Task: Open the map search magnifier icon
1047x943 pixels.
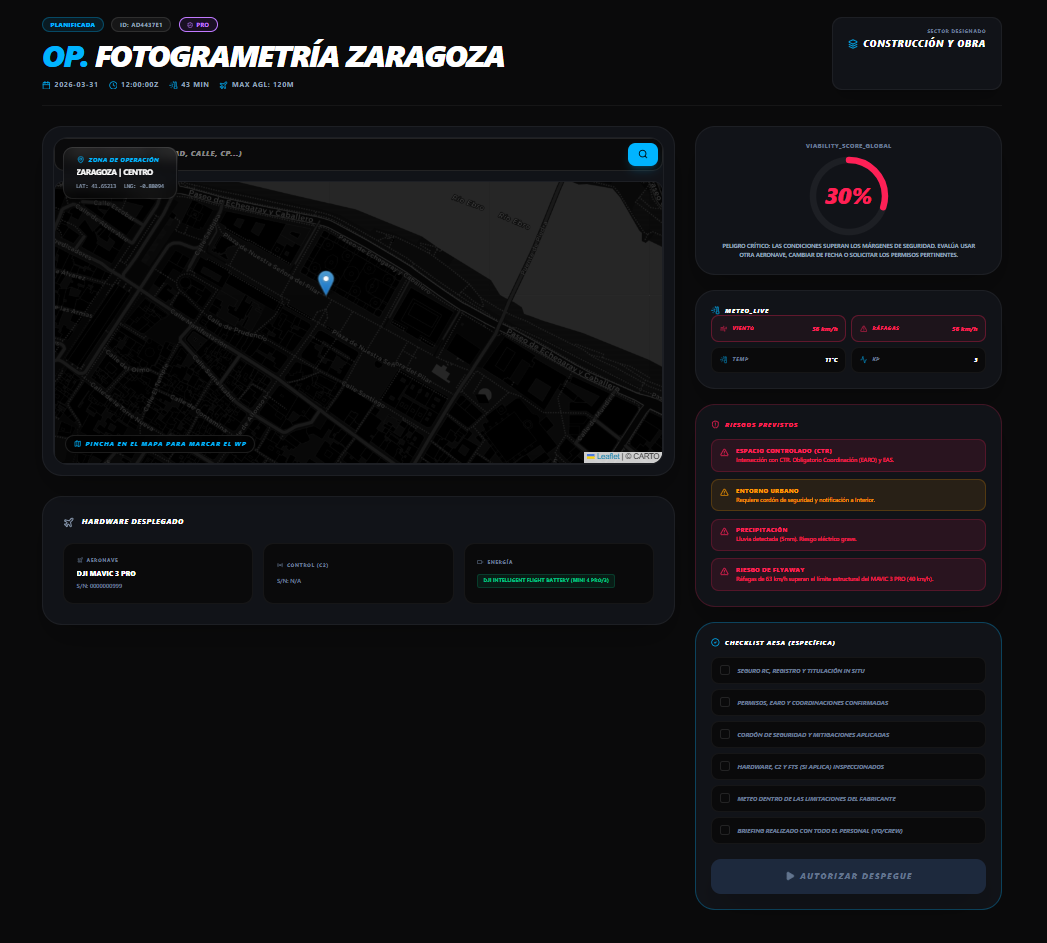Action: pos(642,154)
